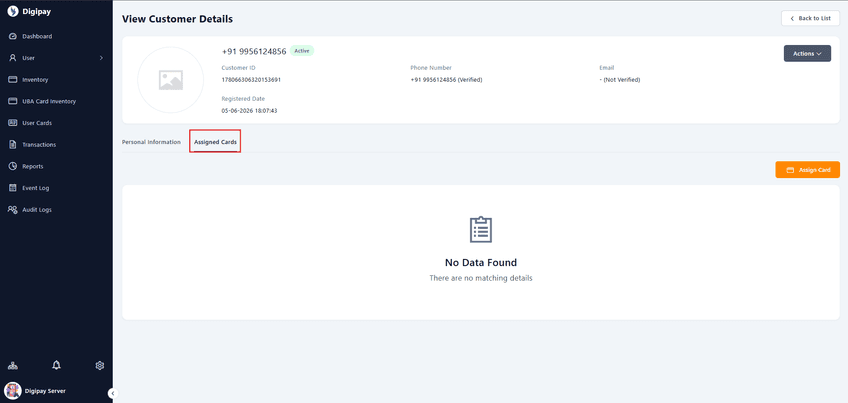848x403 pixels.
Task: Click the +91 9956124856 customer heading
Action: (254, 51)
